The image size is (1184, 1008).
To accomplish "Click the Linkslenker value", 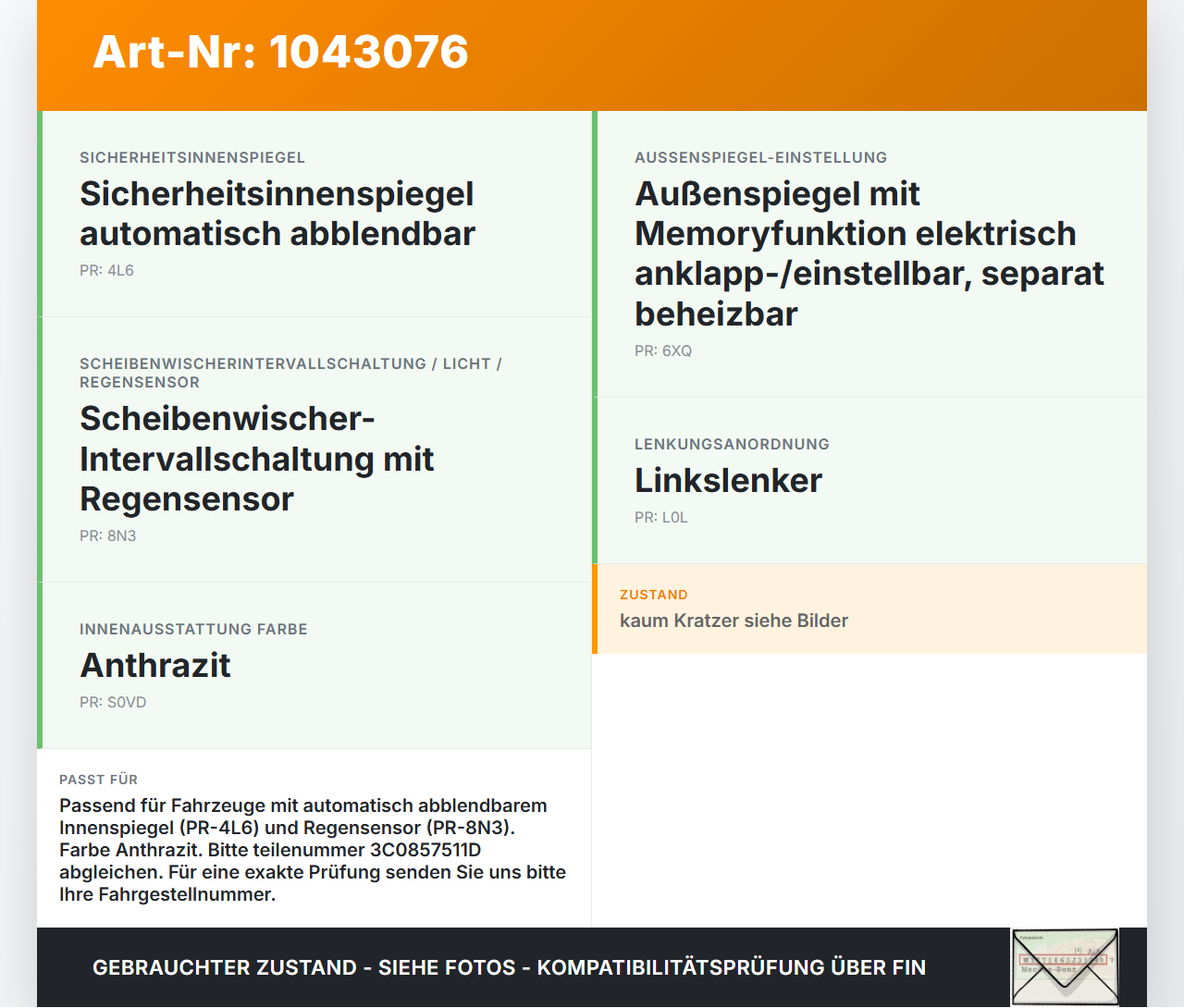I will click(728, 481).
